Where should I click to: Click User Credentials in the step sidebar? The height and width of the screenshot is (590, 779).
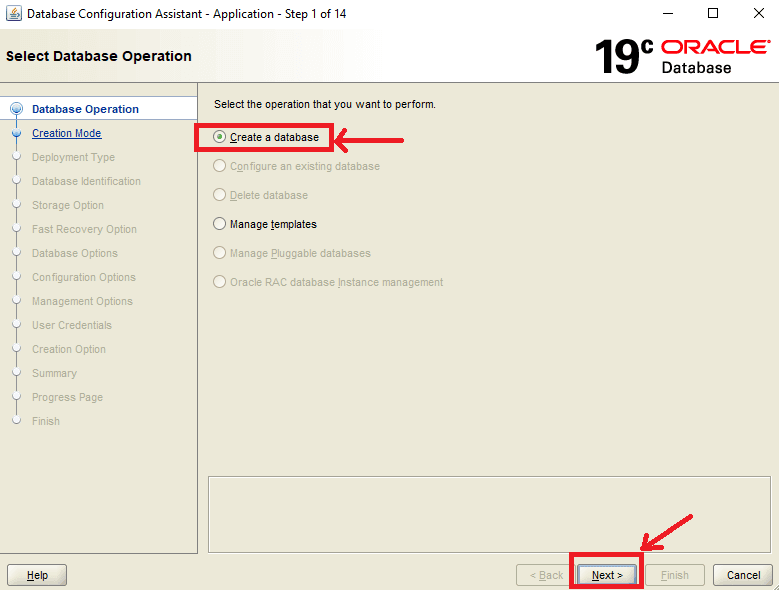[72, 325]
